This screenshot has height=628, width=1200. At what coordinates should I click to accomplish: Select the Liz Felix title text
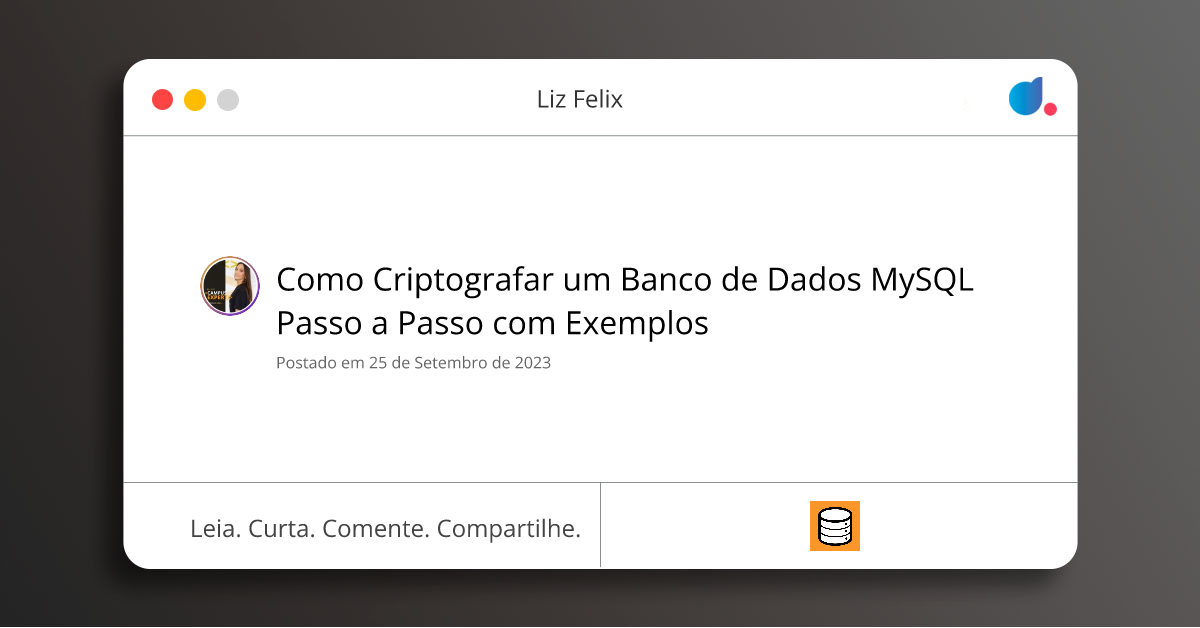point(579,99)
